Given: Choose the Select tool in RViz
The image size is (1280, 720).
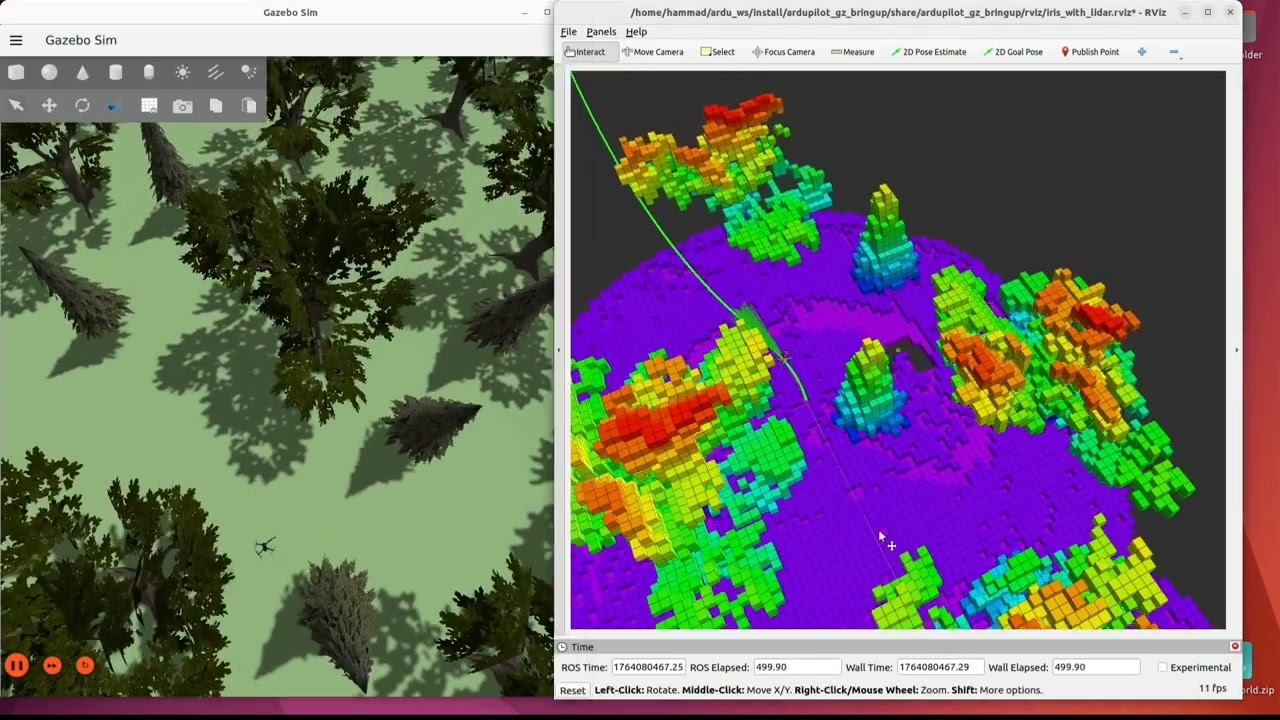Looking at the screenshot, I should pos(718,52).
